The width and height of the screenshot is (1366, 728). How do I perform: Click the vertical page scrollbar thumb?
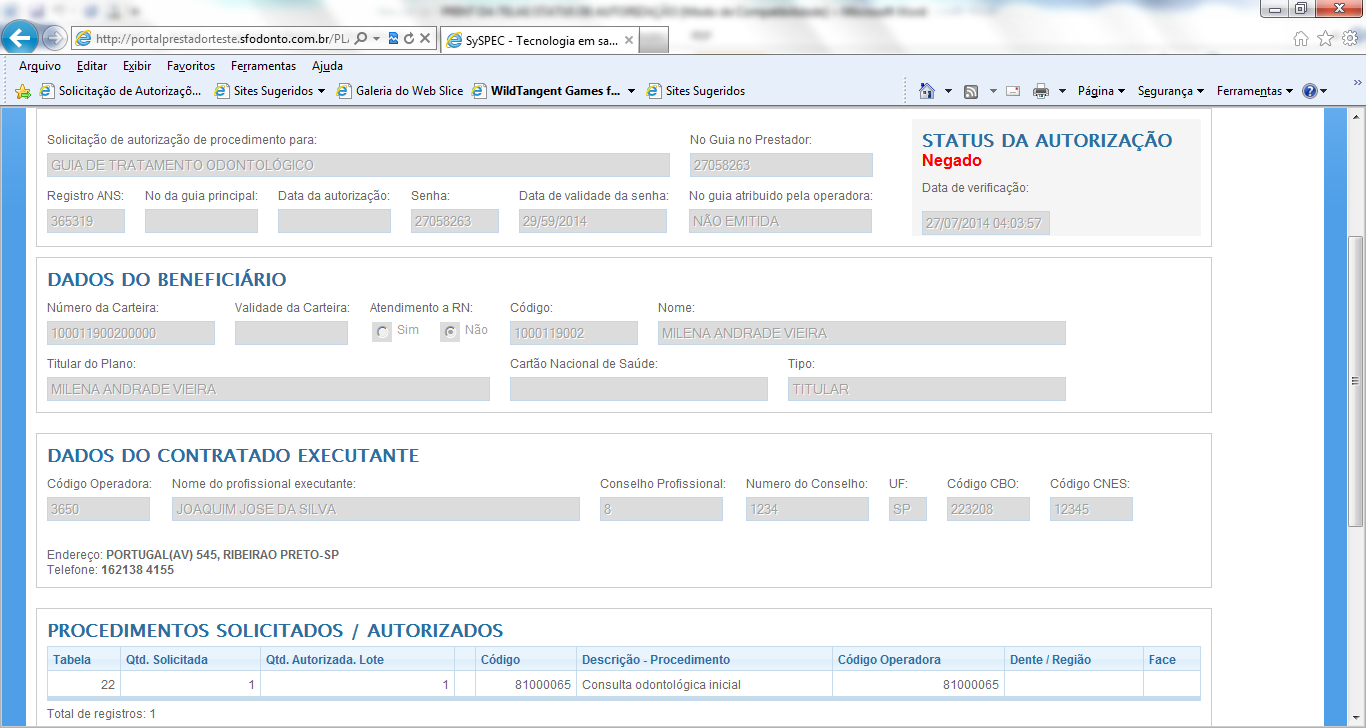[1356, 381]
